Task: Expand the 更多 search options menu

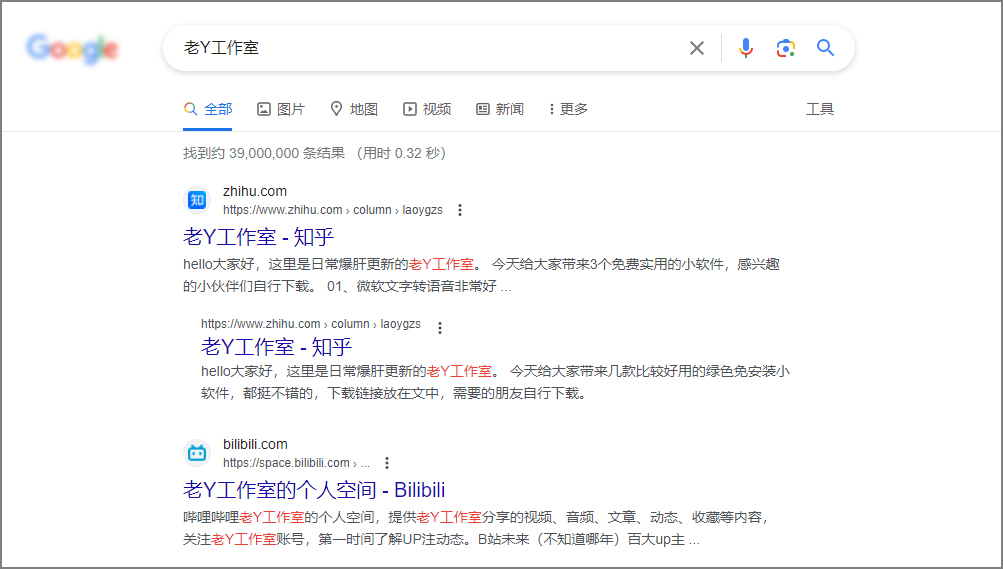Action: click(568, 109)
